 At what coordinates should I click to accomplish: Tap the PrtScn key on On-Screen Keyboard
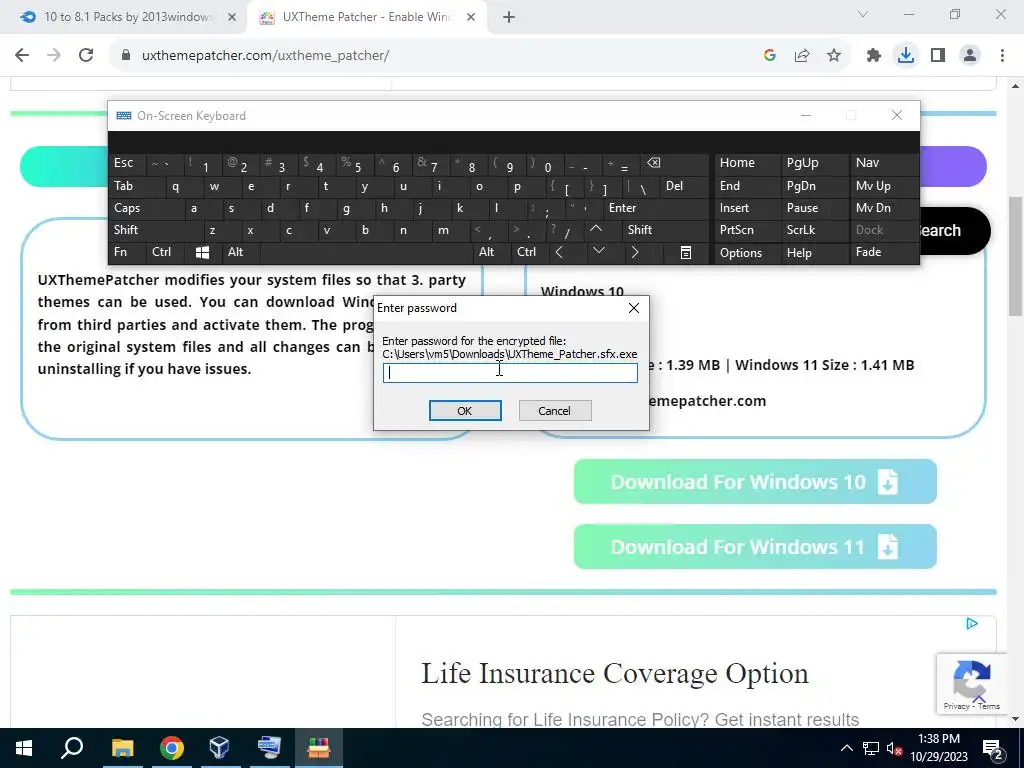pyautogui.click(x=746, y=231)
